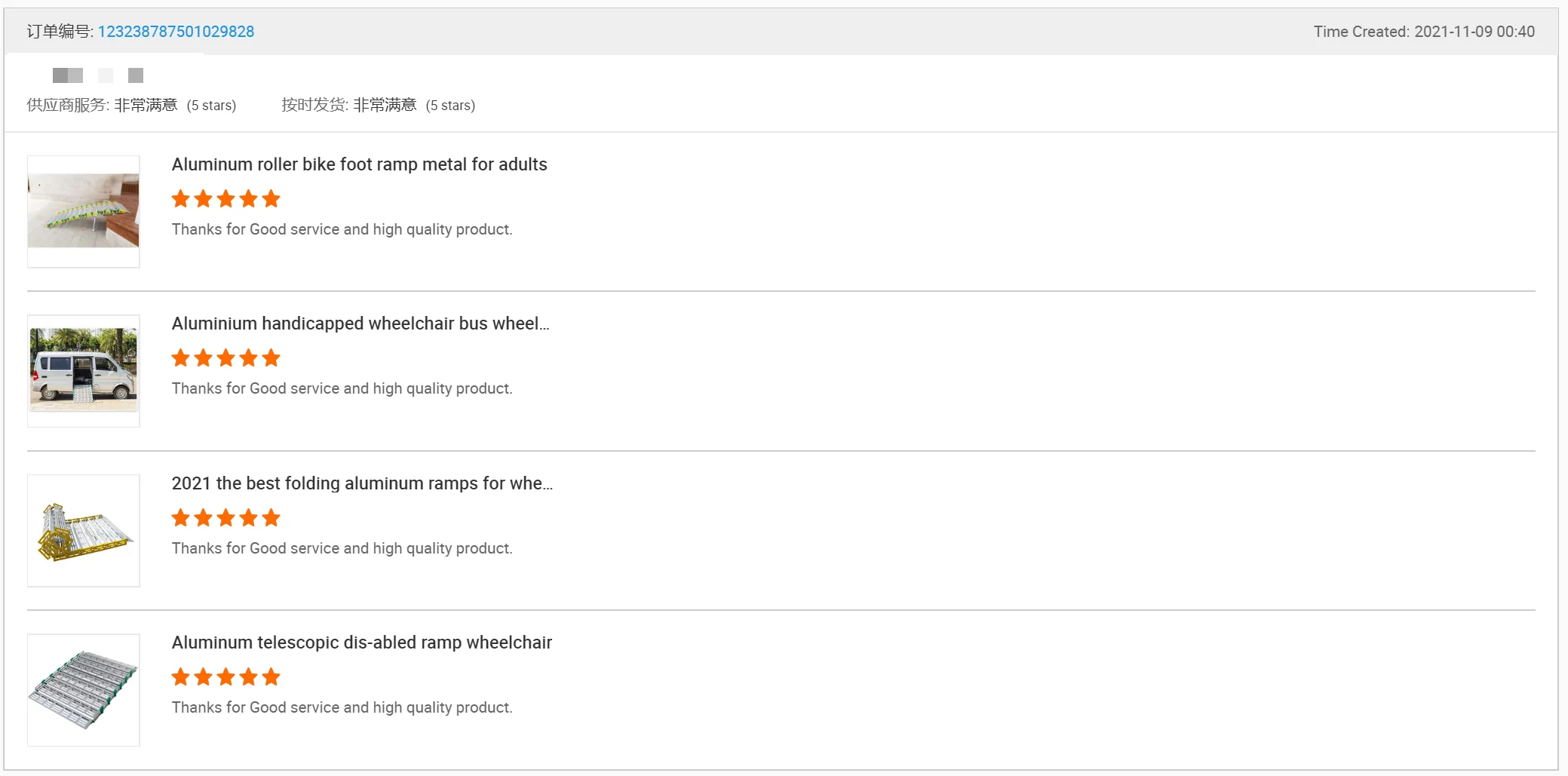Click review text under folding aluminum ramps
The width and height of the screenshot is (1568, 776).
pyautogui.click(x=342, y=548)
